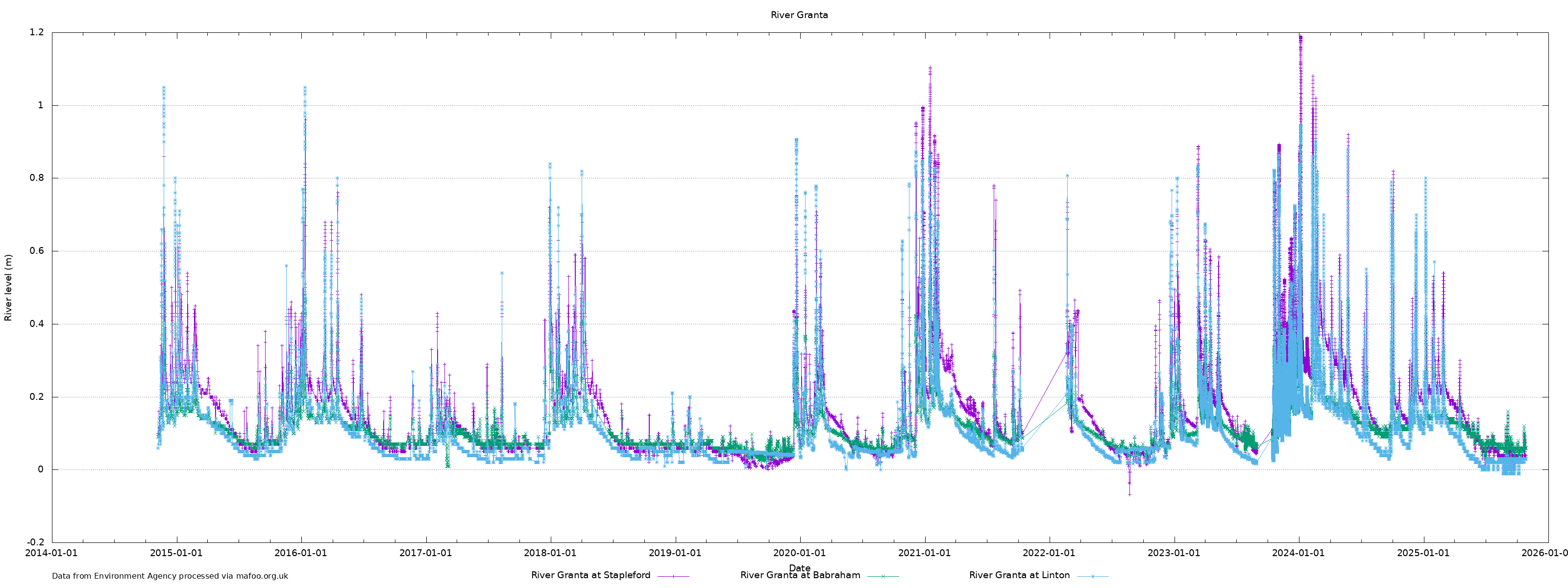Click the blue Linton legend line sample
This screenshot has width=1568, height=588.
[1093, 576]
